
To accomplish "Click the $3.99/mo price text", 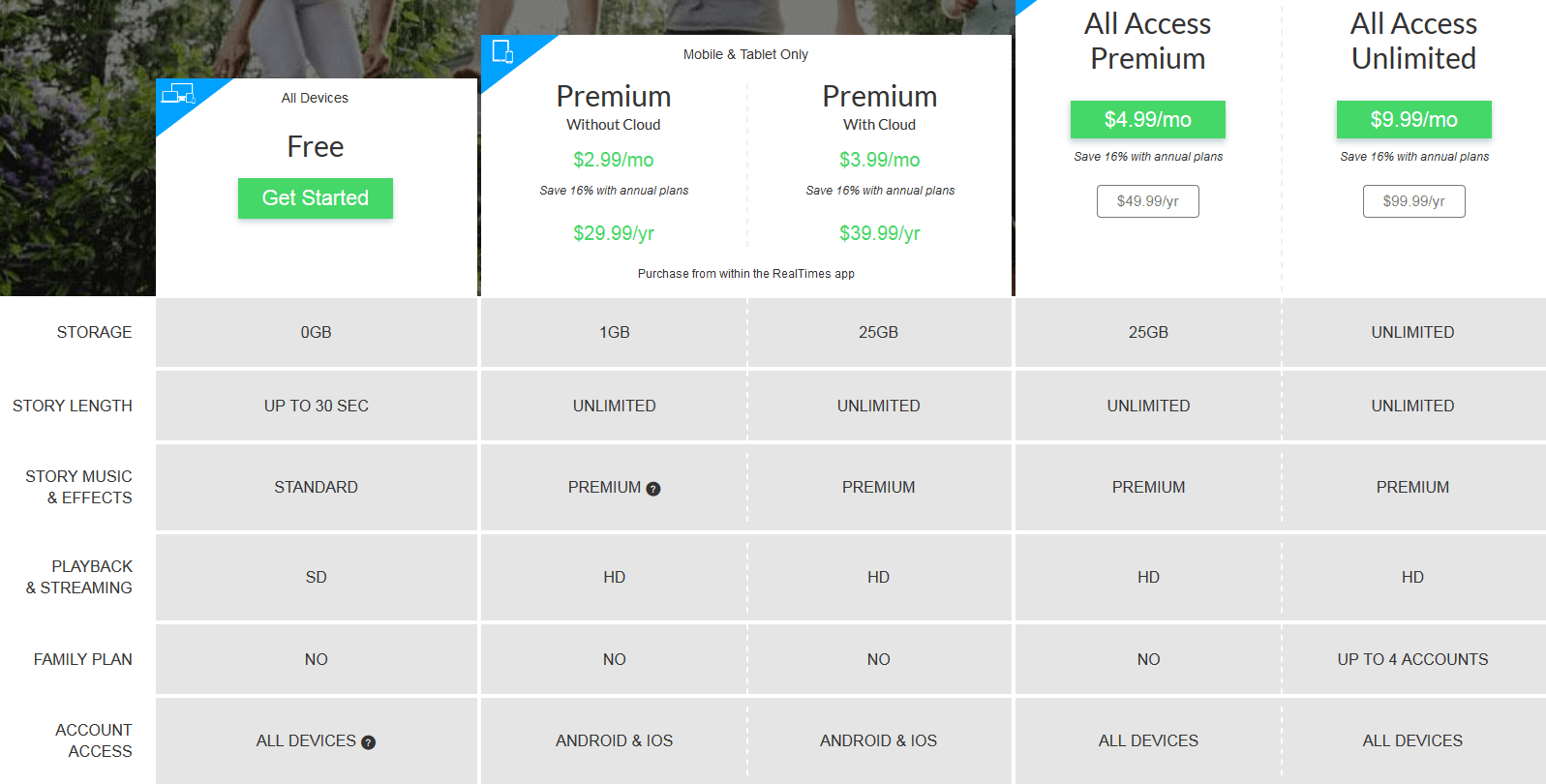I will 880,160.
